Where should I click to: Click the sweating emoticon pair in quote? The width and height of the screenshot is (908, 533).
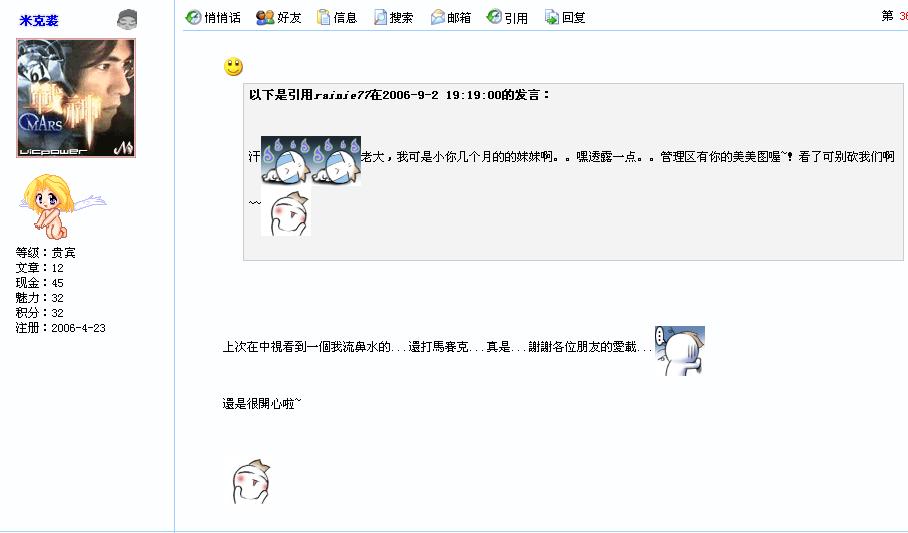pyautogui.click(x=311, y=160)
